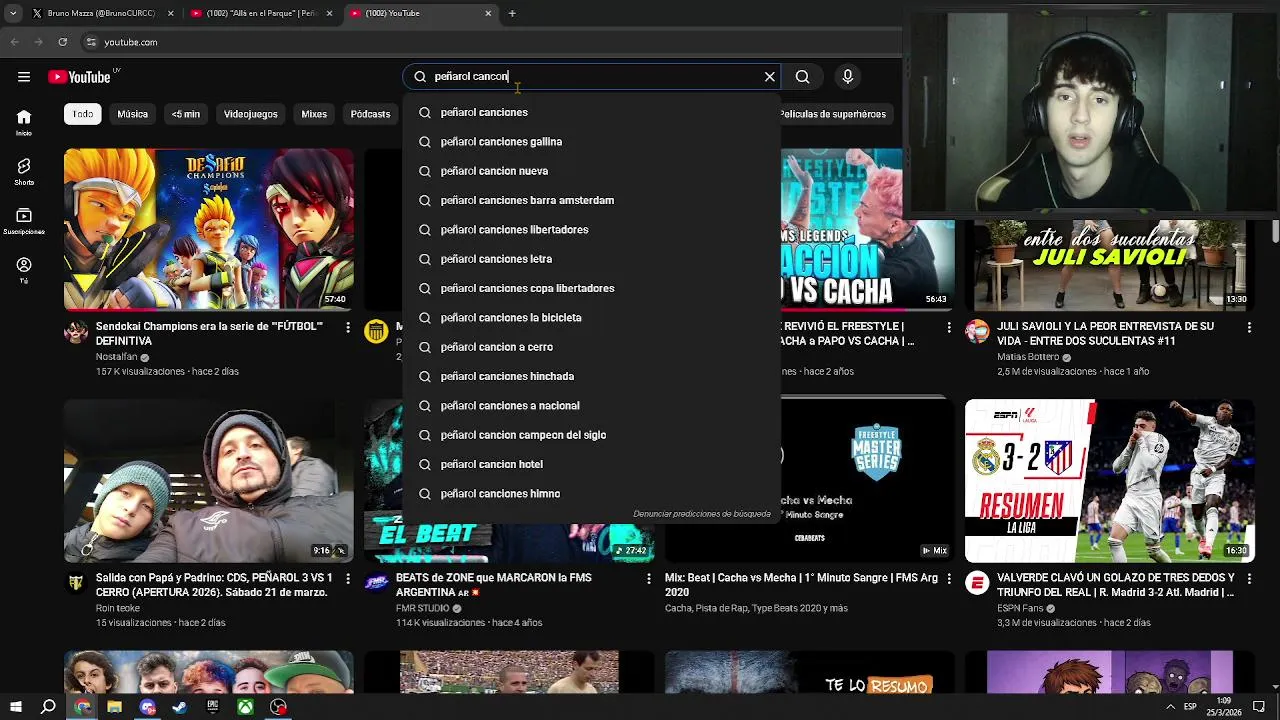
Task: Choose peñarol cancion a cerro suggestion
Action: [591, 347]
